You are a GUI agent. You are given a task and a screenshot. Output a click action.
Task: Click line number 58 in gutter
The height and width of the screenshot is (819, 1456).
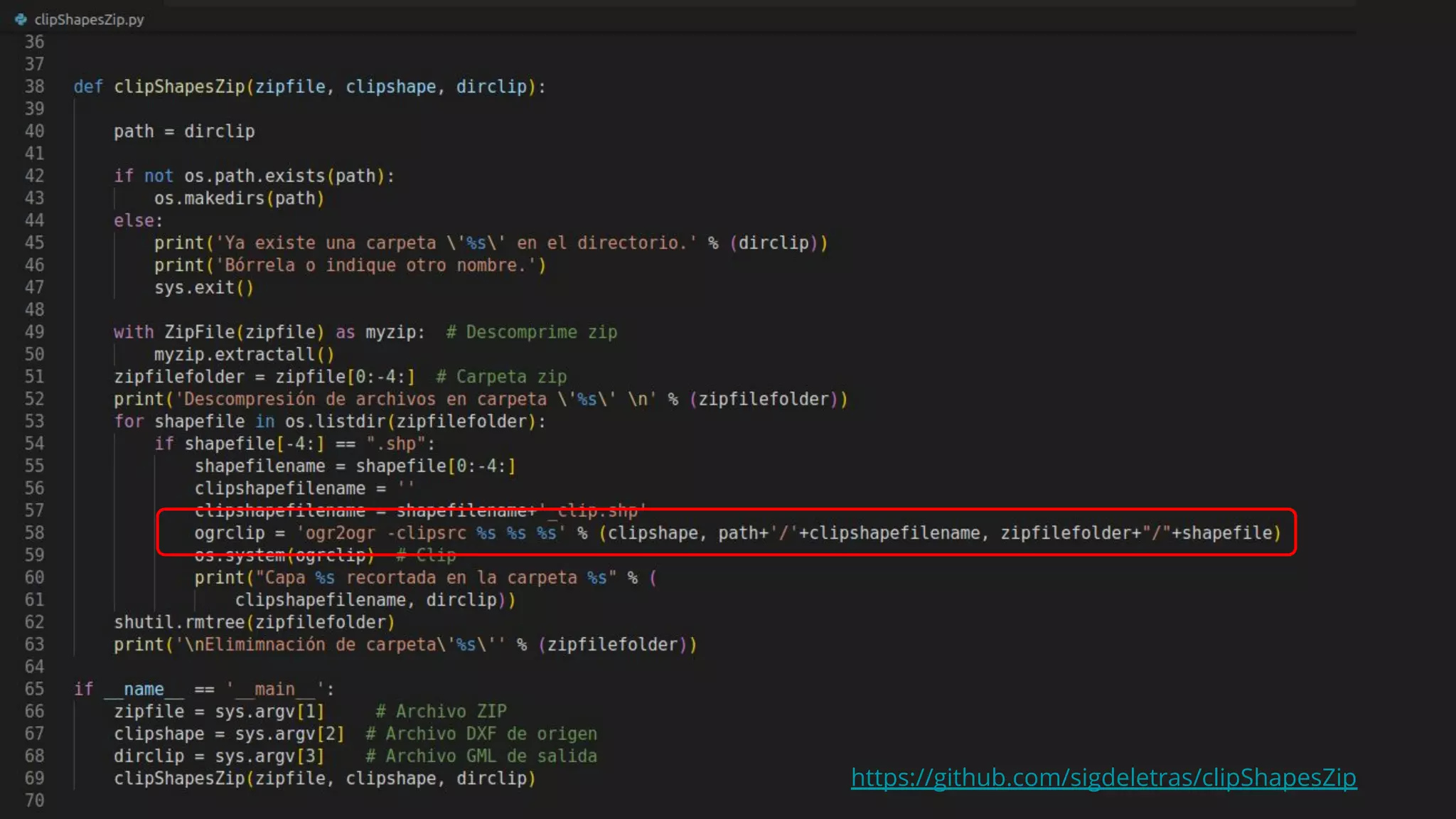point(34,533)
